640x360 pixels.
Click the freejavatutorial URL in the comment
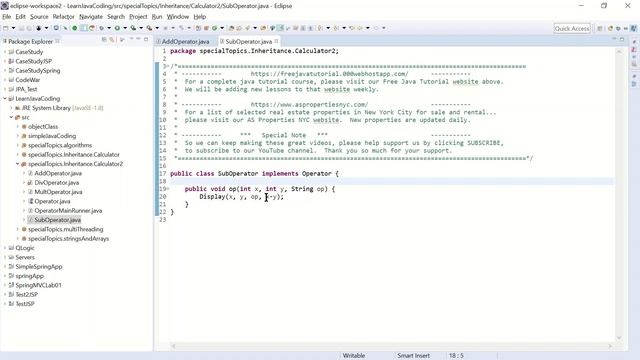pyautogui.click(x=329, y=74)
